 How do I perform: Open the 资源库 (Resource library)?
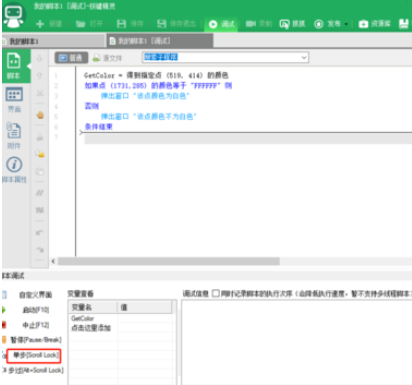click(374, 24)
